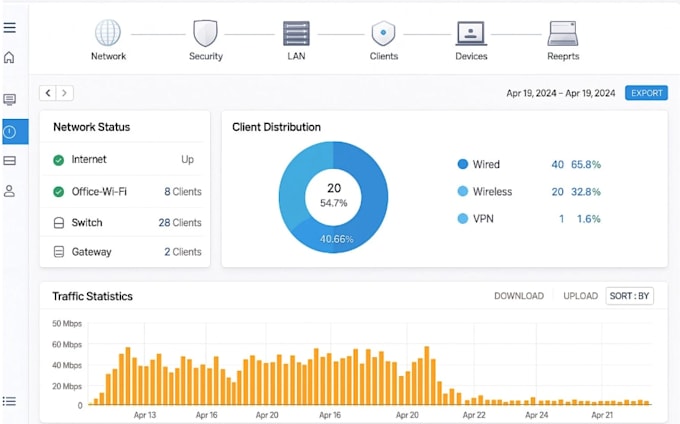The image size is (680, 424).
Task: Click the Network globe icon
Action: 108,33
